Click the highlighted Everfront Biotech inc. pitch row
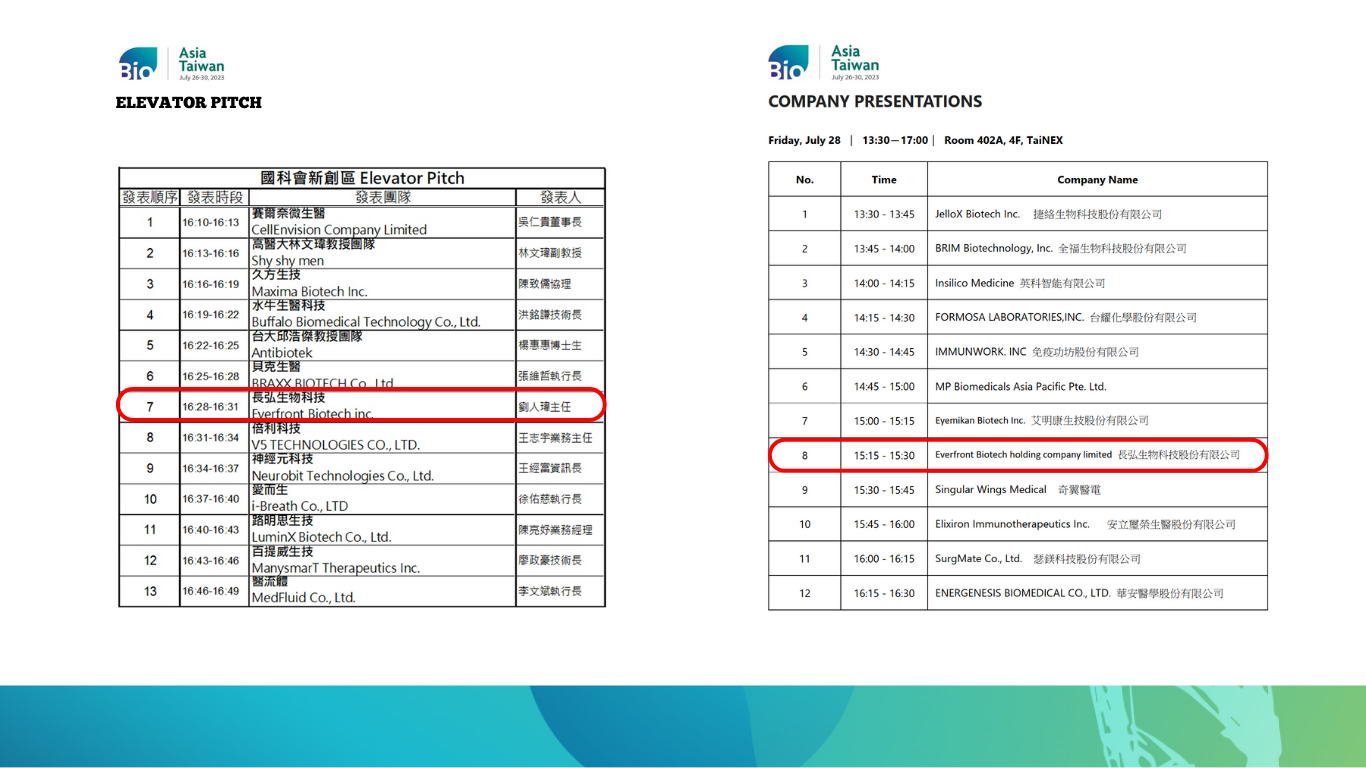Image resolution: width=1366 pixels, height=768 pixels. point(360,405)
